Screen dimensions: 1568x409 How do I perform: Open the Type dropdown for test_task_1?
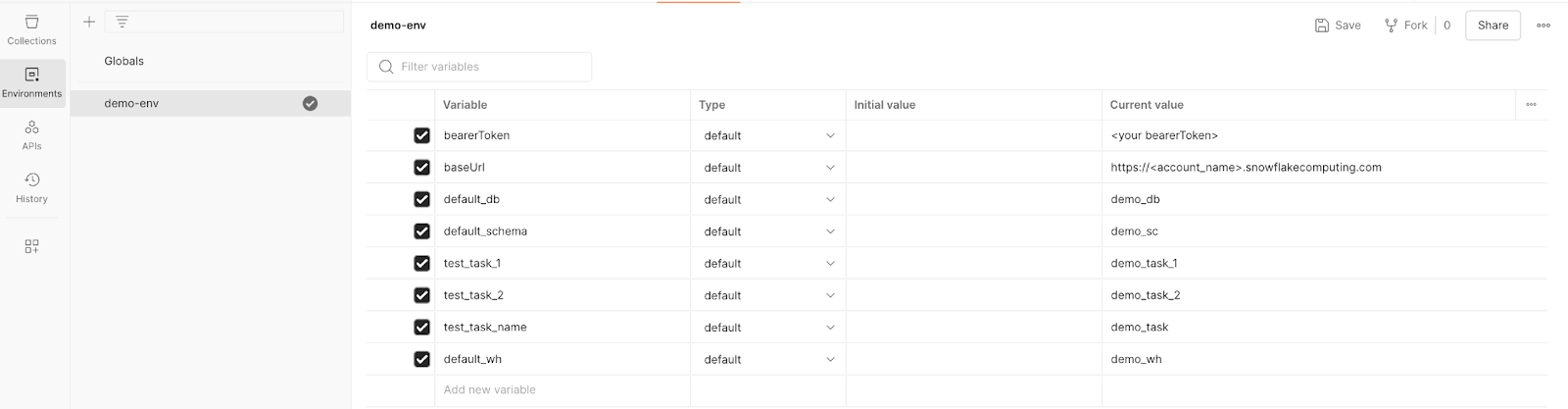coord(829,263)
